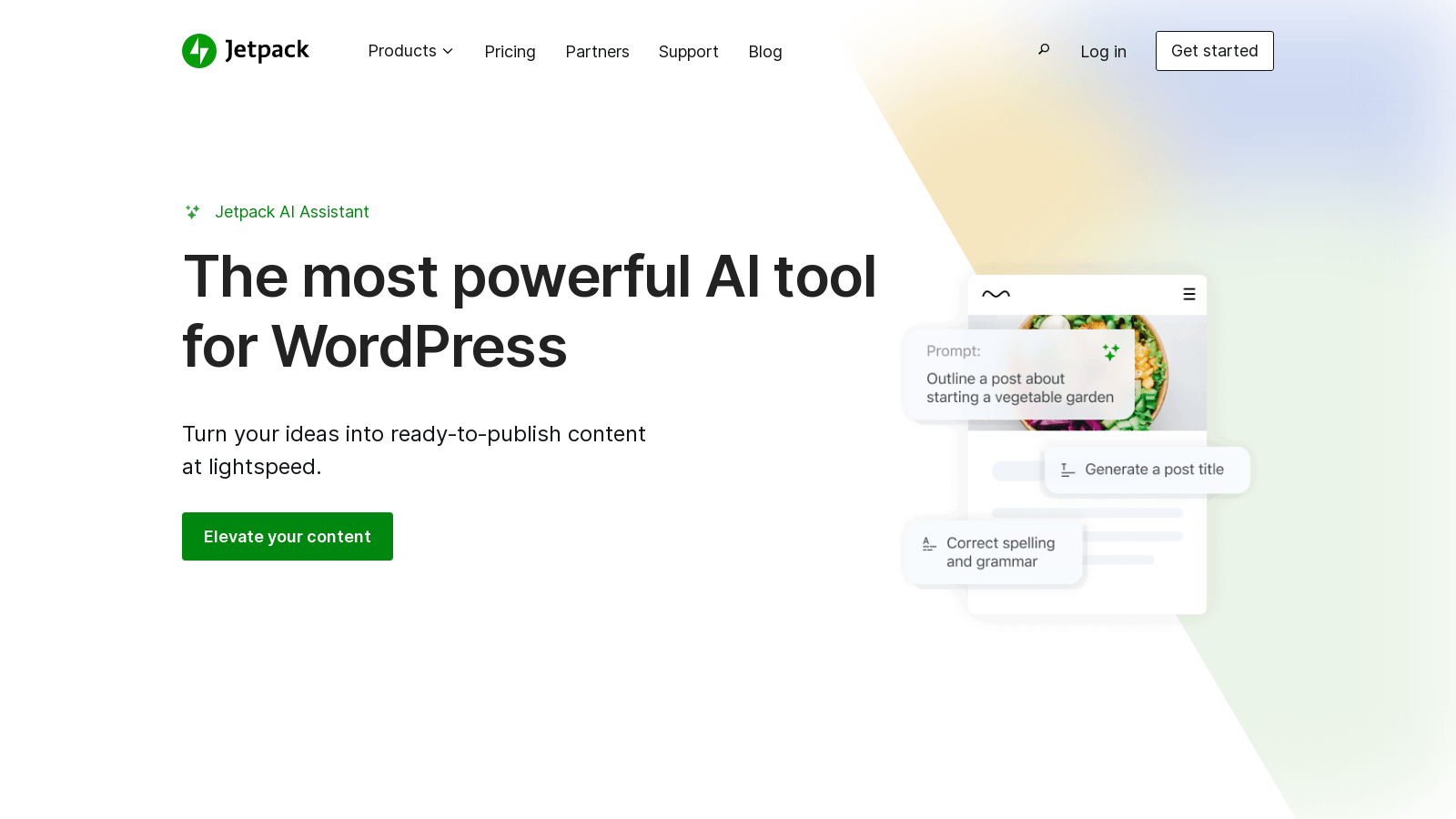Click the Jetpack wordmark text in the header
Image resolution: width=1456 pixels, height=819 pixels.
click(x=267, y=51)
